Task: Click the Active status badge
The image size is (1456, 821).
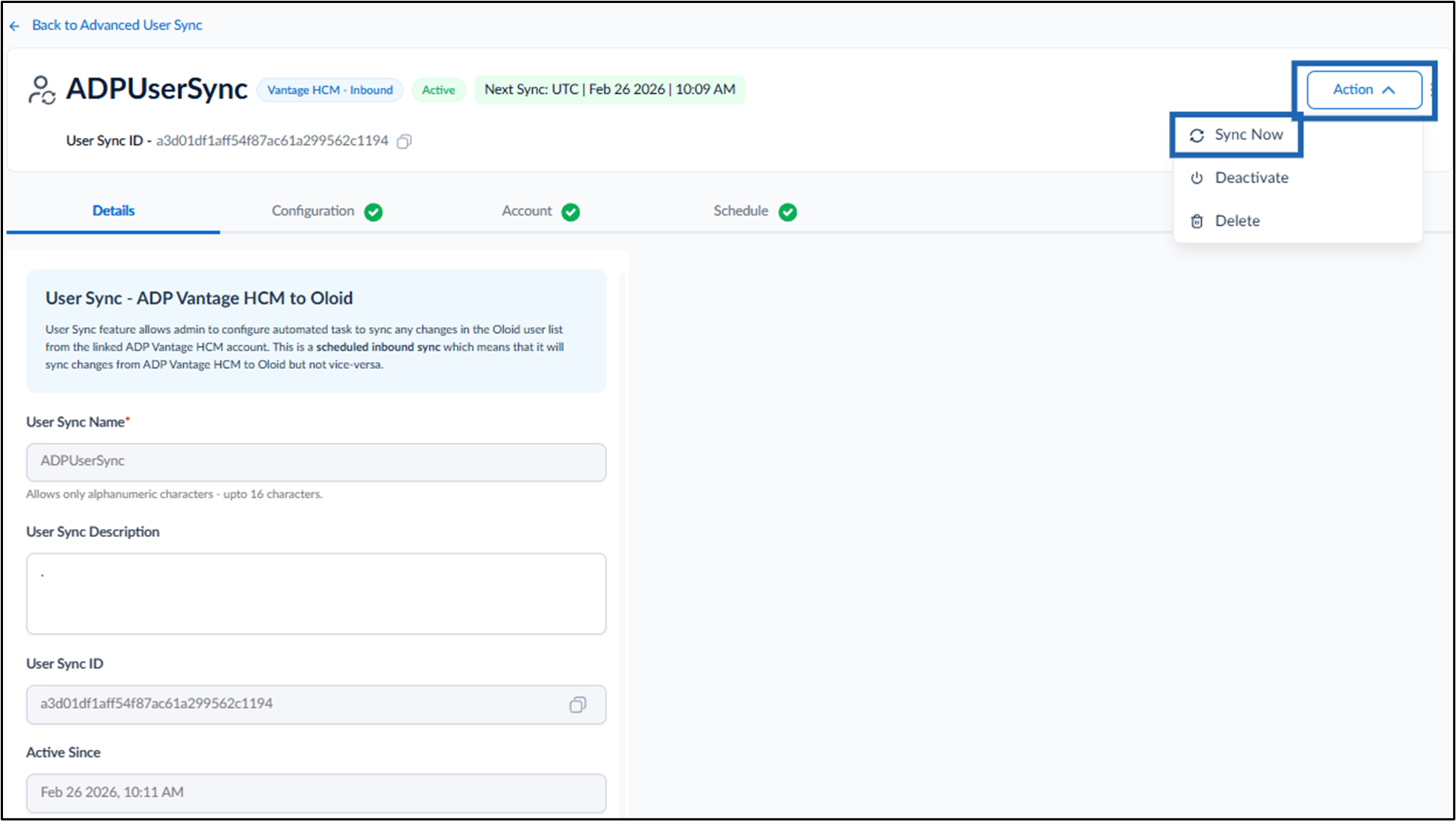Action: 439,90
